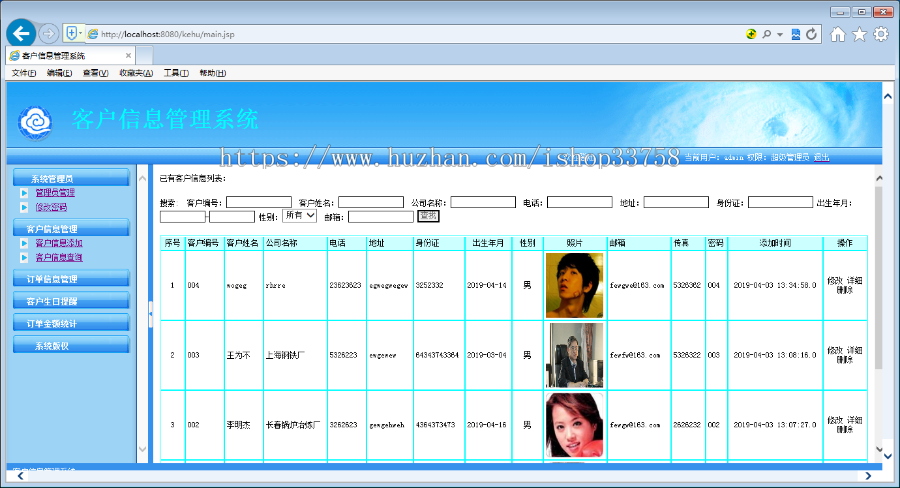The image size is (900, 488).
Task: Click the arrow icon beside 客户信息查询
Action: point(24,257)
